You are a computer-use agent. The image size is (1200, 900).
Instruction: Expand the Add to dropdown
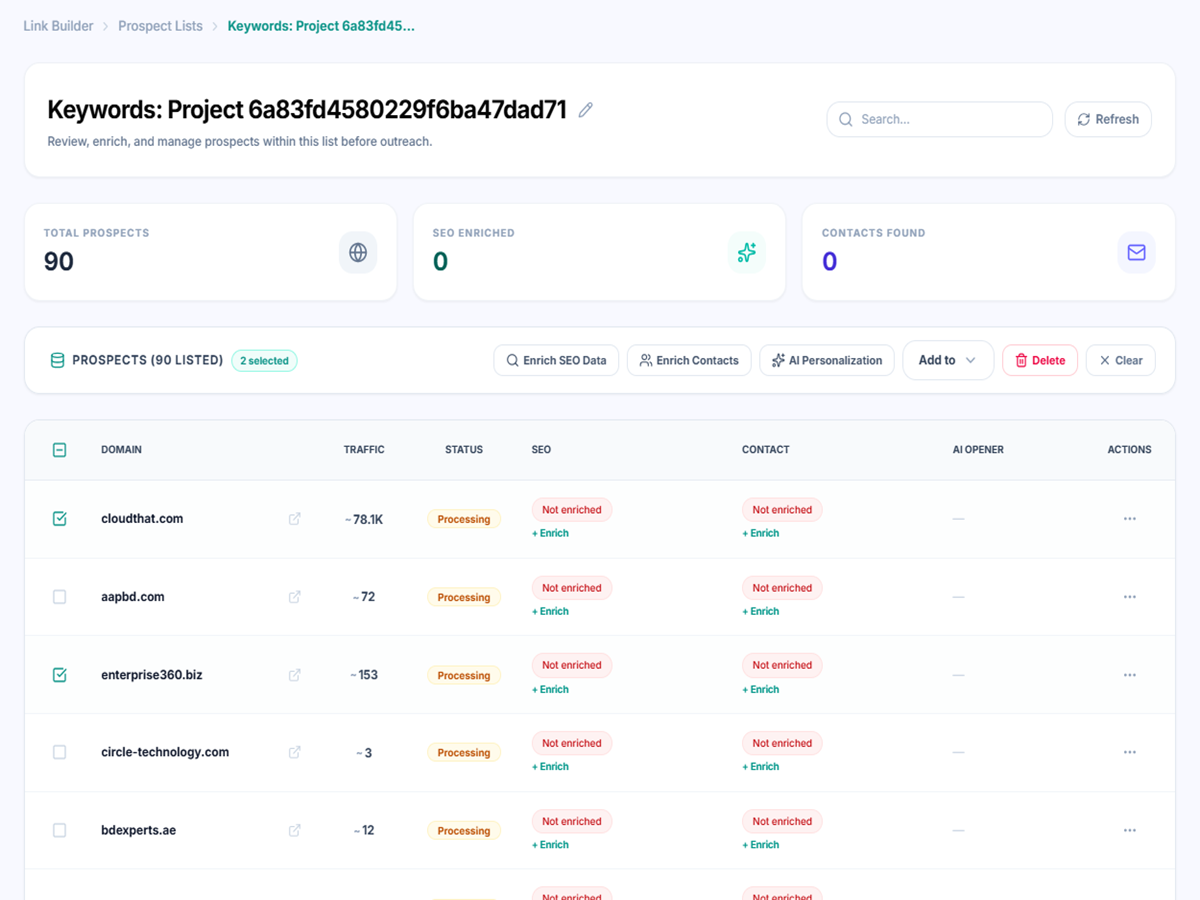948,360
